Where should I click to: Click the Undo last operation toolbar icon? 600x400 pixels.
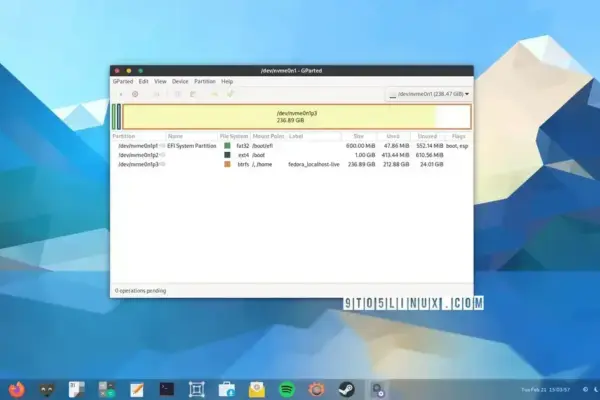[214, 94]
